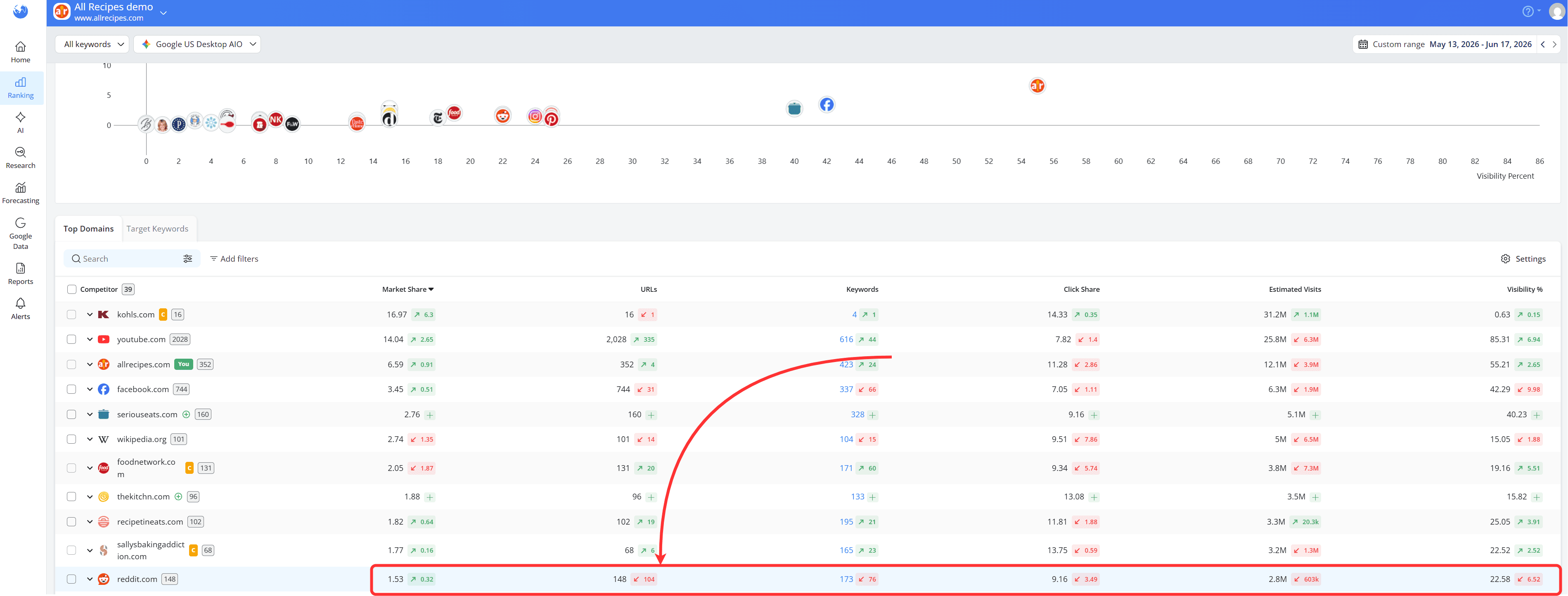Click Add filters button
1568x596 pixels.
click(234, 259)
